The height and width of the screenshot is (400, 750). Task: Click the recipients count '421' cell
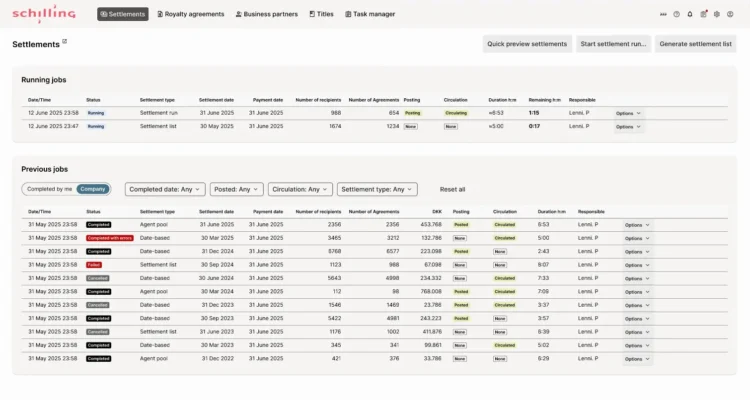click(336, 358)
